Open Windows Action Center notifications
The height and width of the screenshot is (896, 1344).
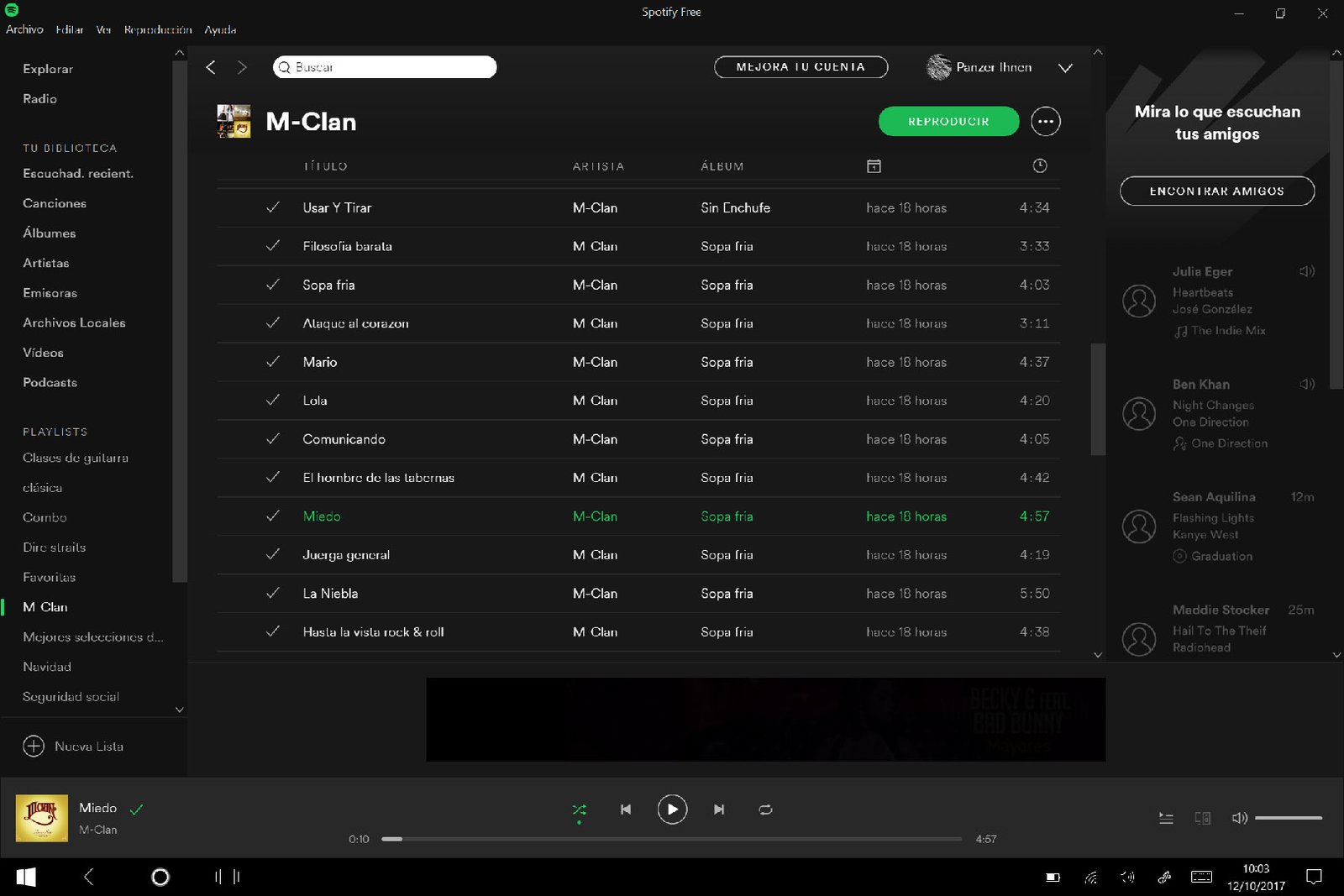(1315, 877)
